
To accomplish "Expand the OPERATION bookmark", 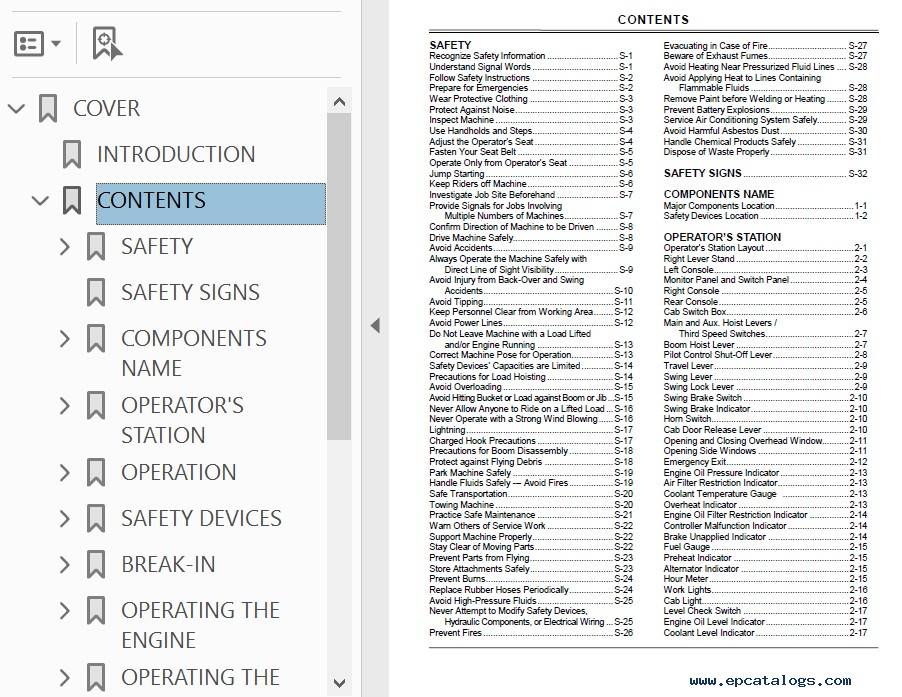I will (64, 473).
